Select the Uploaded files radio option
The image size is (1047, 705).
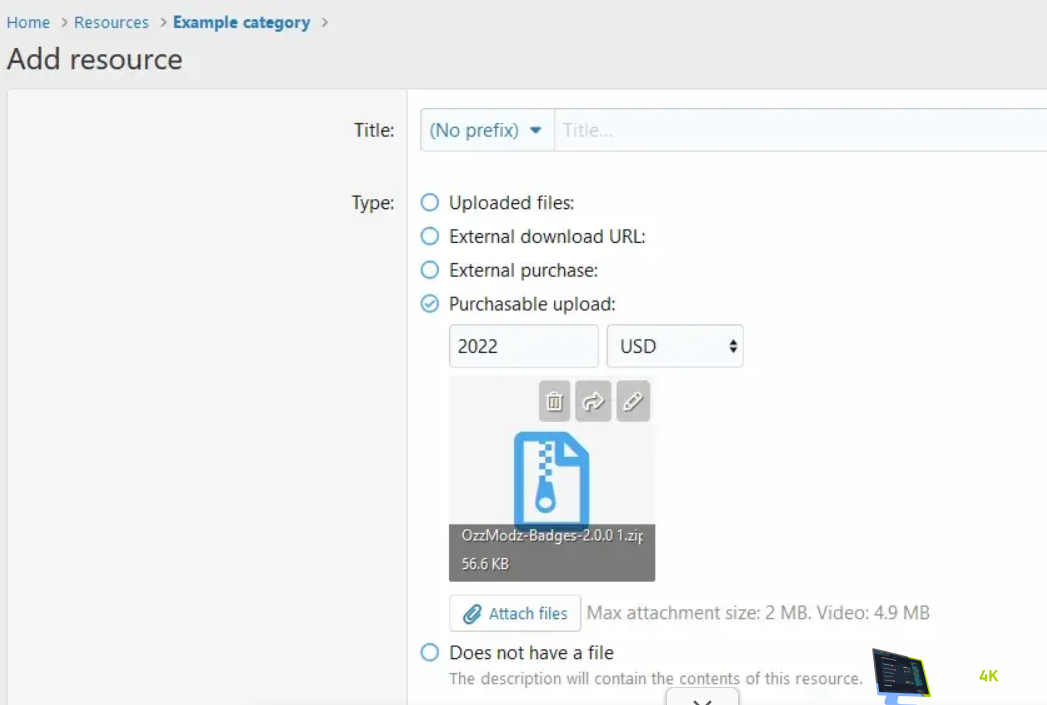tap(430, 203)
